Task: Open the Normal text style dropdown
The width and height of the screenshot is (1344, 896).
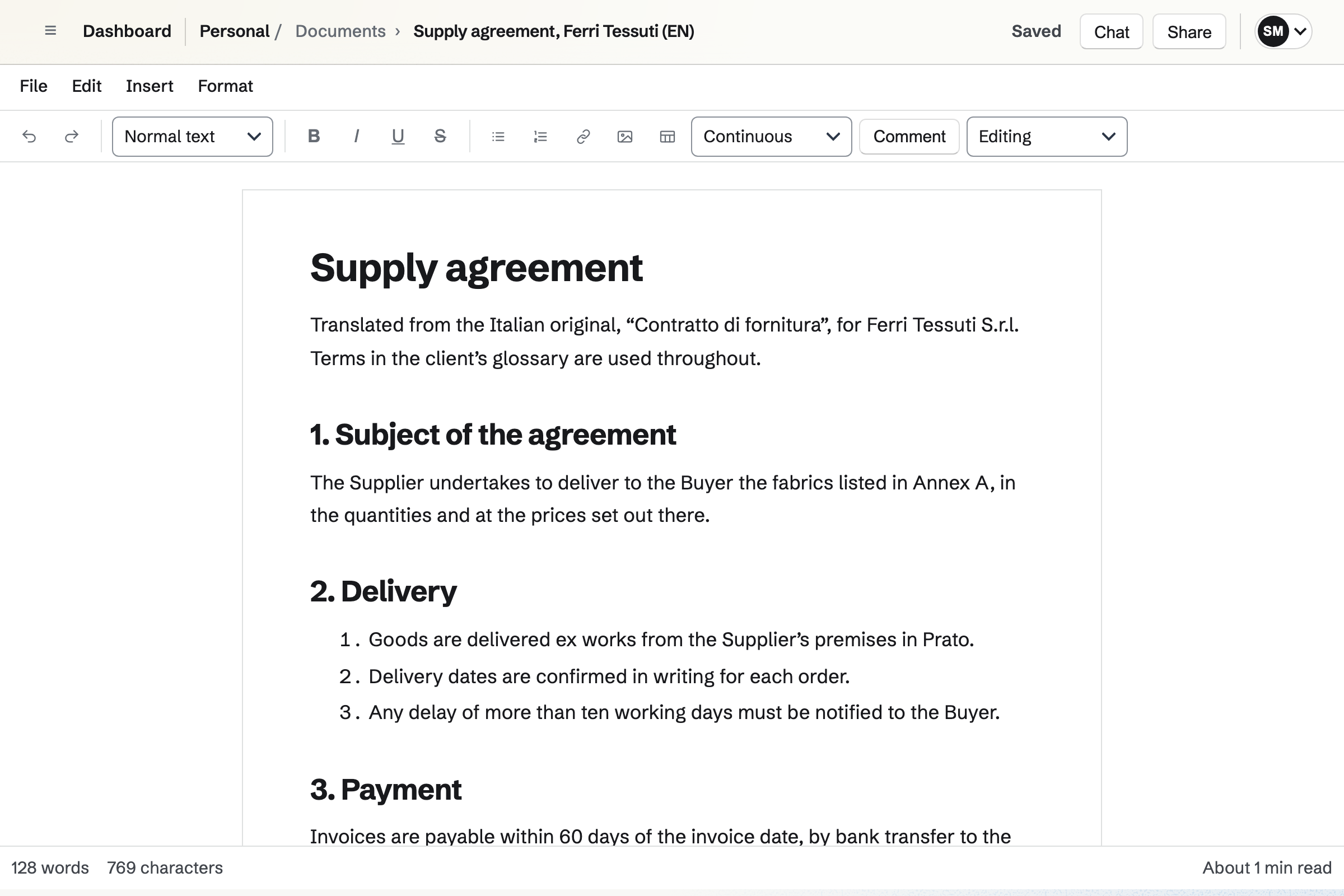Action: tap(193, 137)
